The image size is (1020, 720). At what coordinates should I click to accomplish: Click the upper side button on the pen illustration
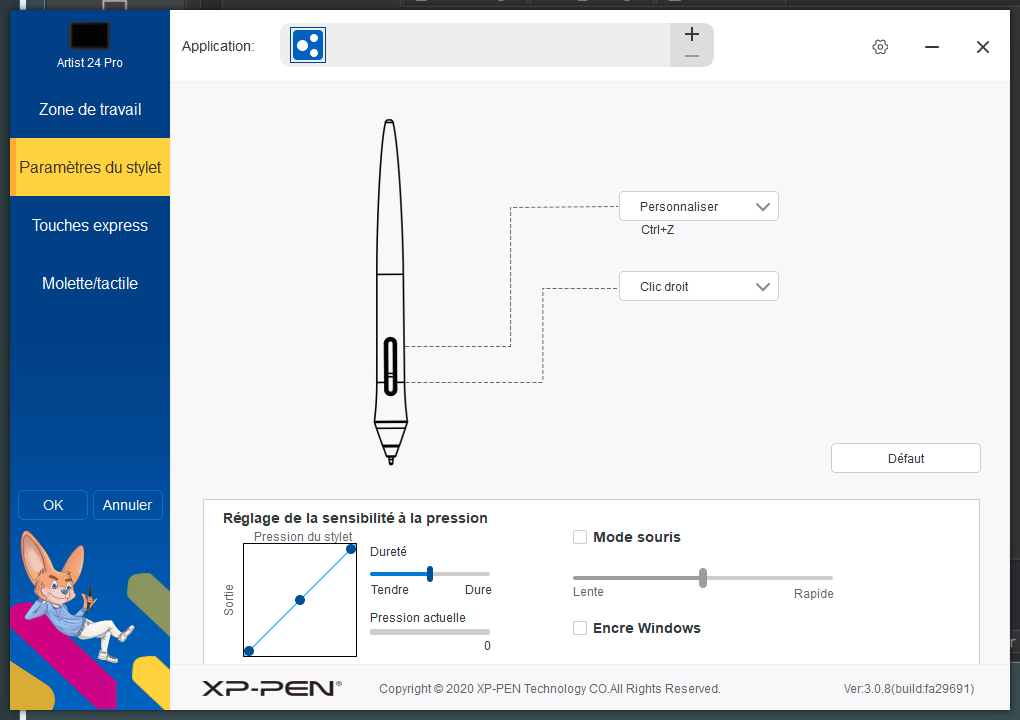[389, 356]
